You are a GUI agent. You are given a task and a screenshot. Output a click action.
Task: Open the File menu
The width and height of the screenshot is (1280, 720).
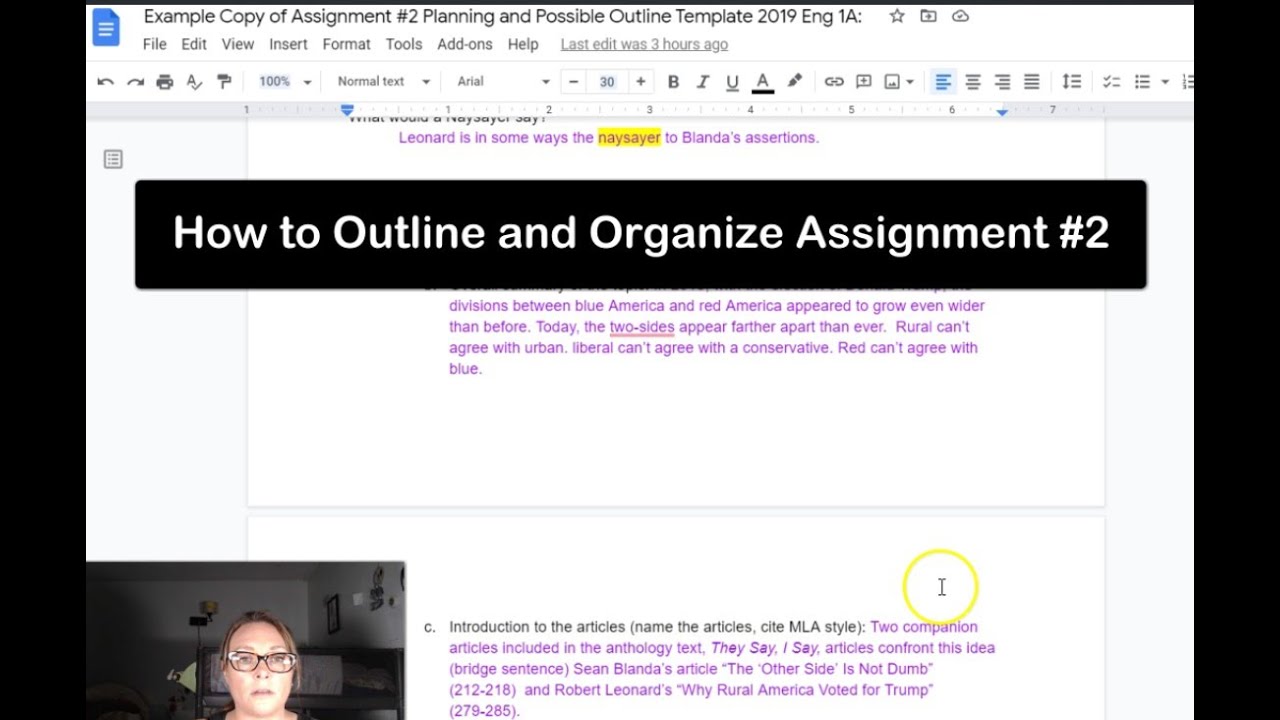[154, 44]
